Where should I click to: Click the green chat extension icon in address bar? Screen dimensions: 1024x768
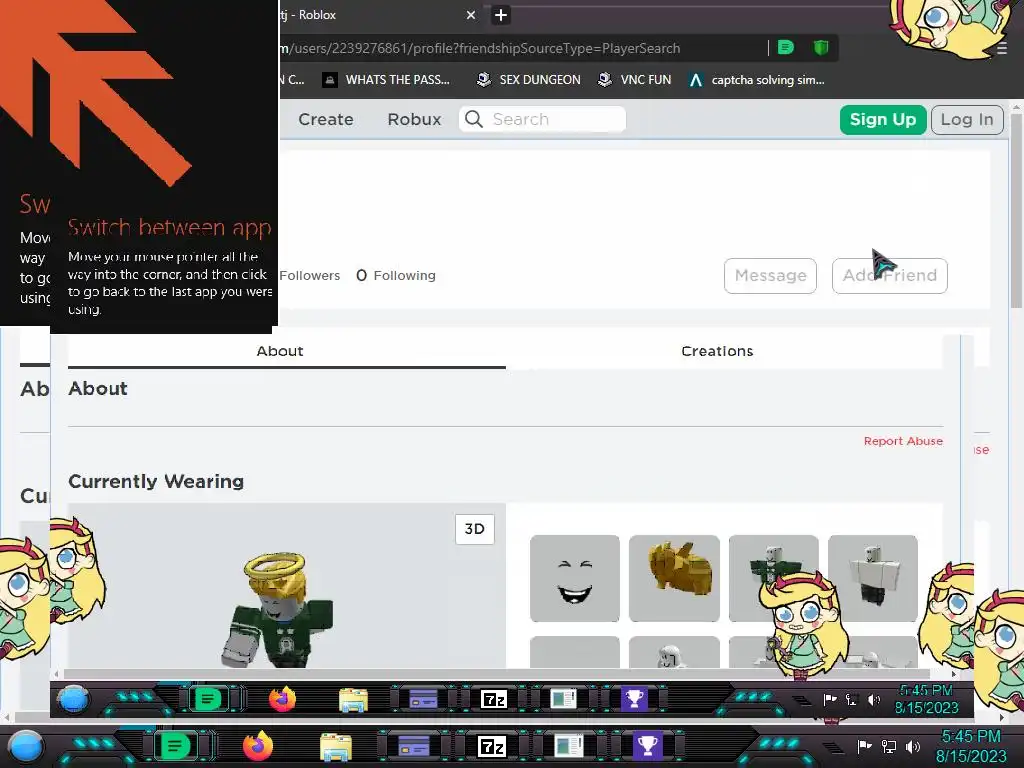(786, 48)
